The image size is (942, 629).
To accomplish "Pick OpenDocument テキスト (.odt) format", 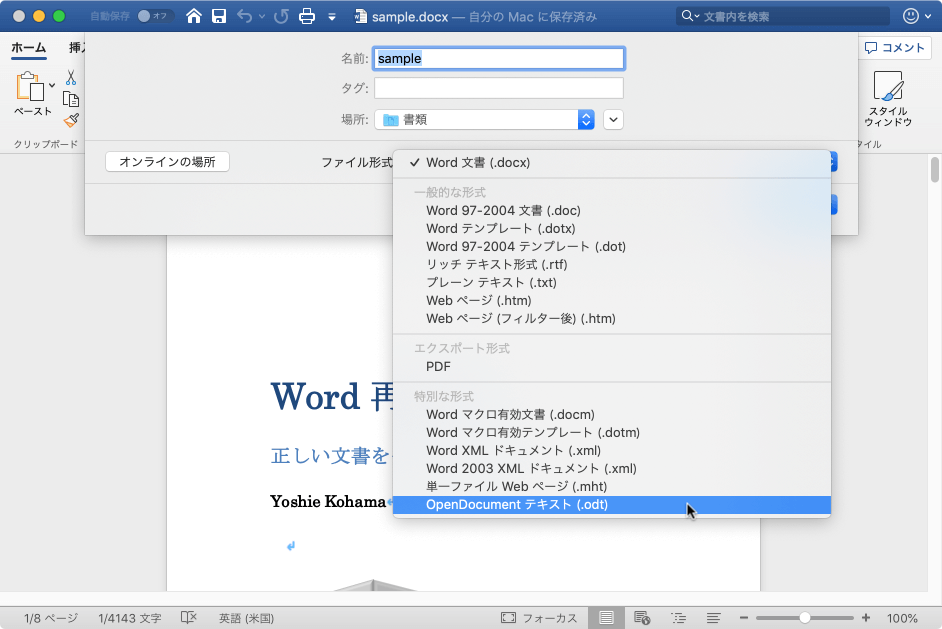I will [x=612, y=505].
